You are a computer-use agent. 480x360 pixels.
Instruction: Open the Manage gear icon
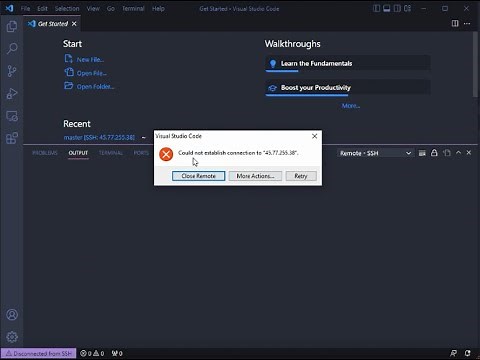click(12, 337)
